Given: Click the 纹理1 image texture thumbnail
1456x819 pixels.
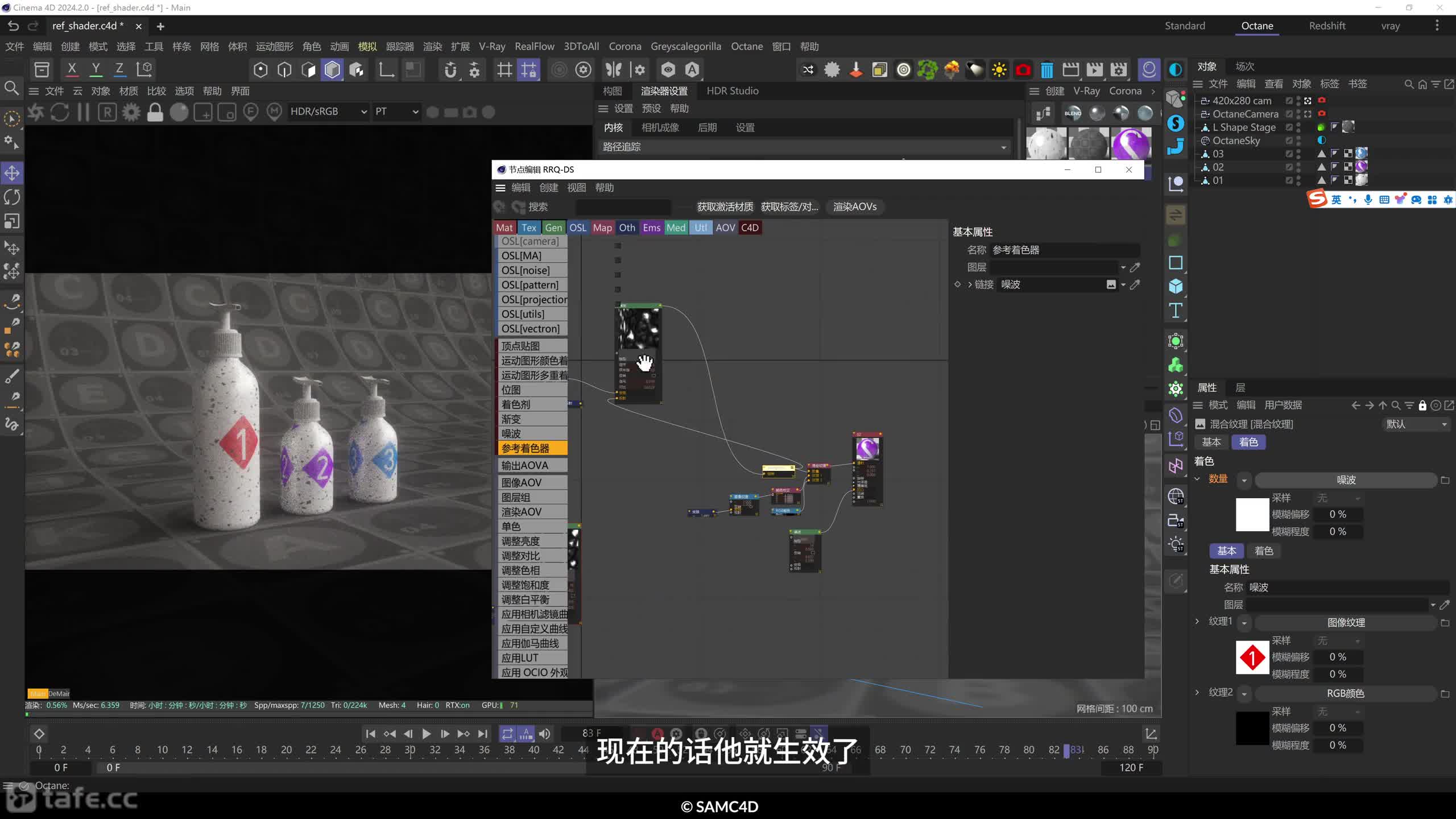Looking at the screenshot, I should point(1252,657).
